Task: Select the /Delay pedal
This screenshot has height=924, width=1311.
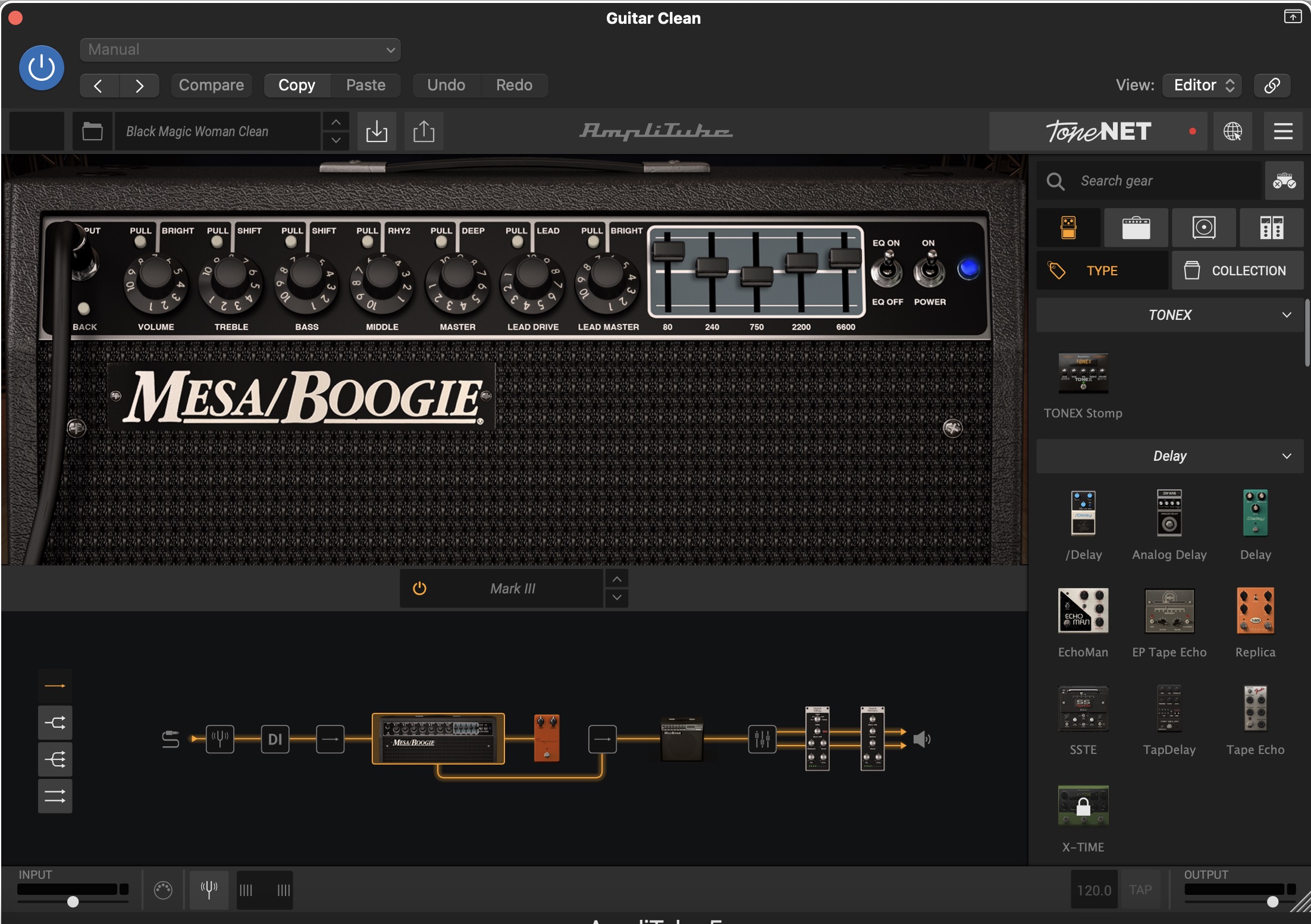Action: [1083, 513]
